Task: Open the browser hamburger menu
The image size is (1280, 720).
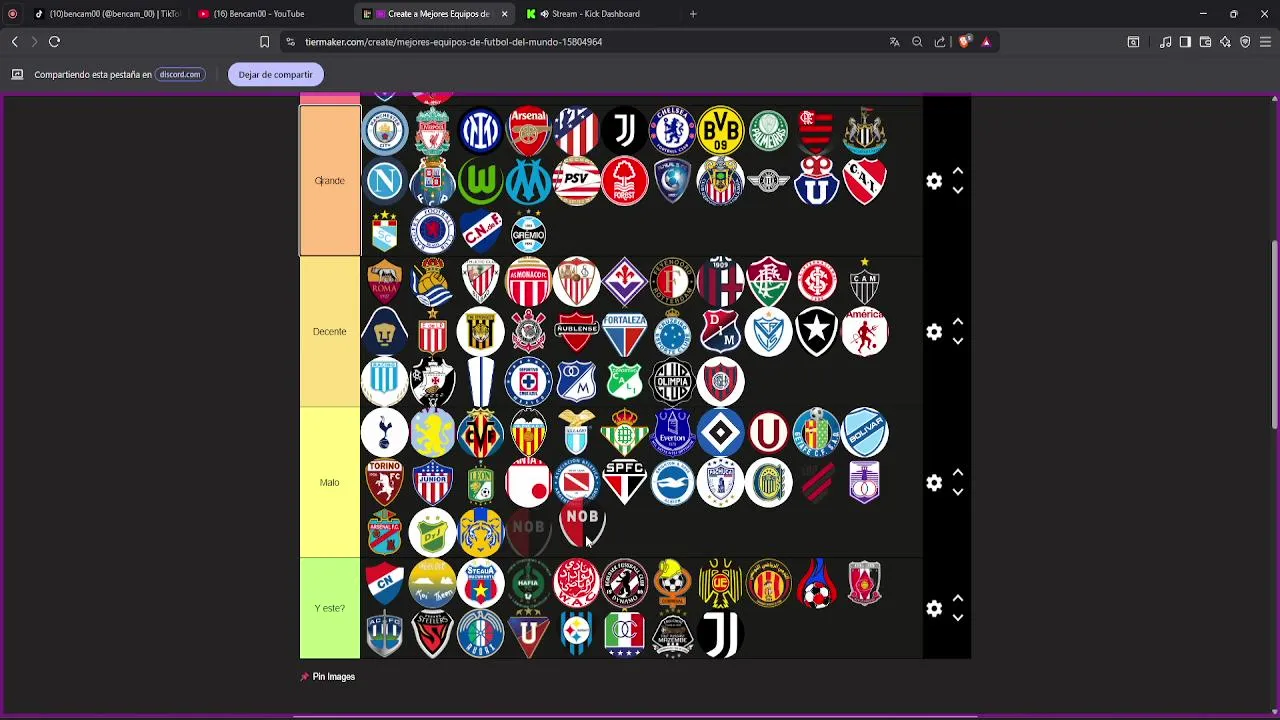Action: (1265, 42)
